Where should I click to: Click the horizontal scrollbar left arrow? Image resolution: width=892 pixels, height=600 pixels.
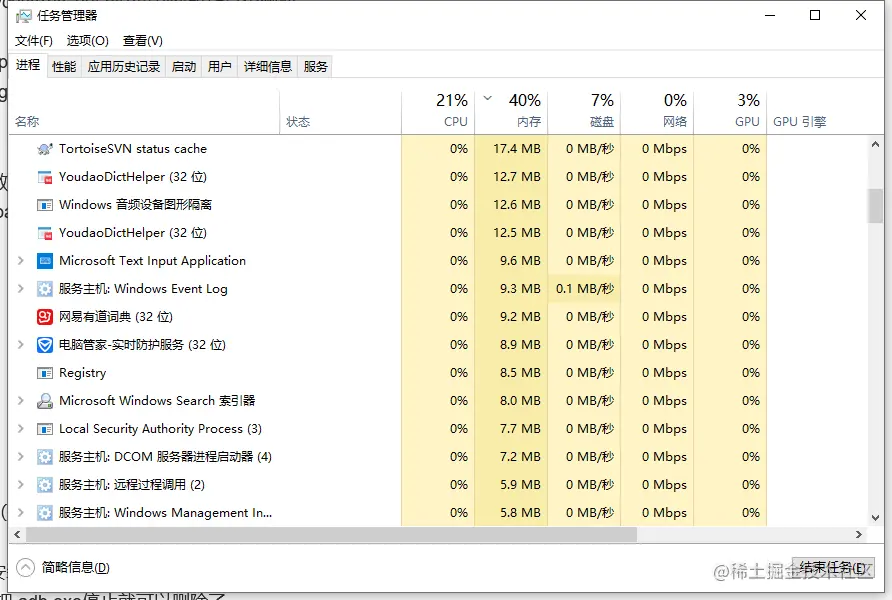tap(17, 535)
